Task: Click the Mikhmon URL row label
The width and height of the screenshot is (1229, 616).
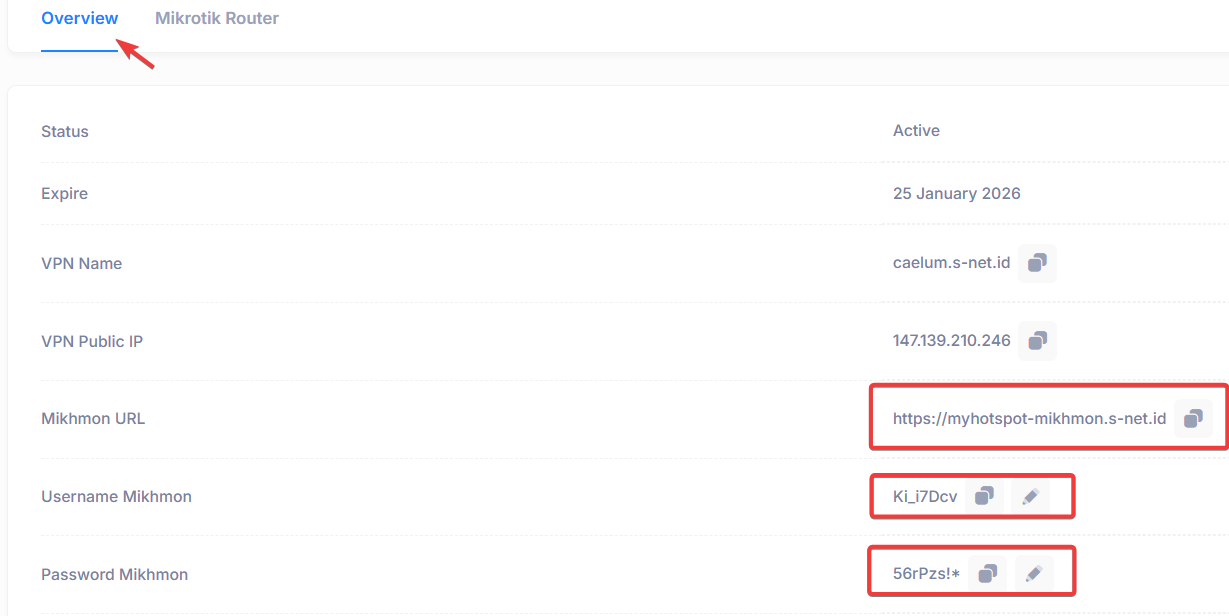Action: 93,419
